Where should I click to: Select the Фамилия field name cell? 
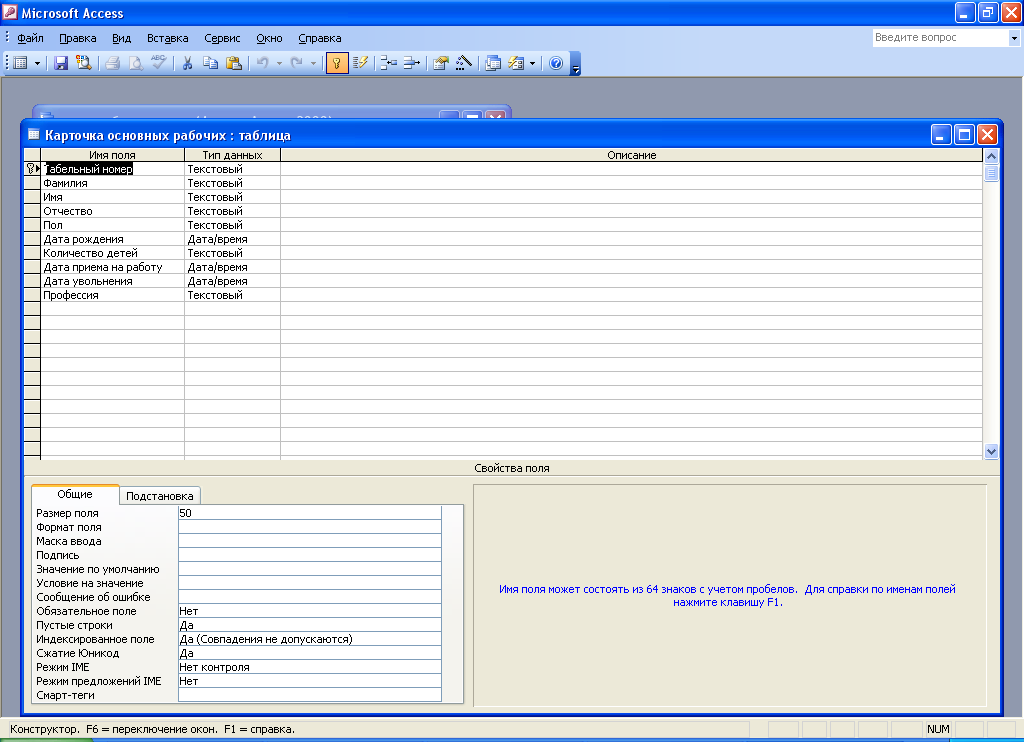tap(112, 184)
